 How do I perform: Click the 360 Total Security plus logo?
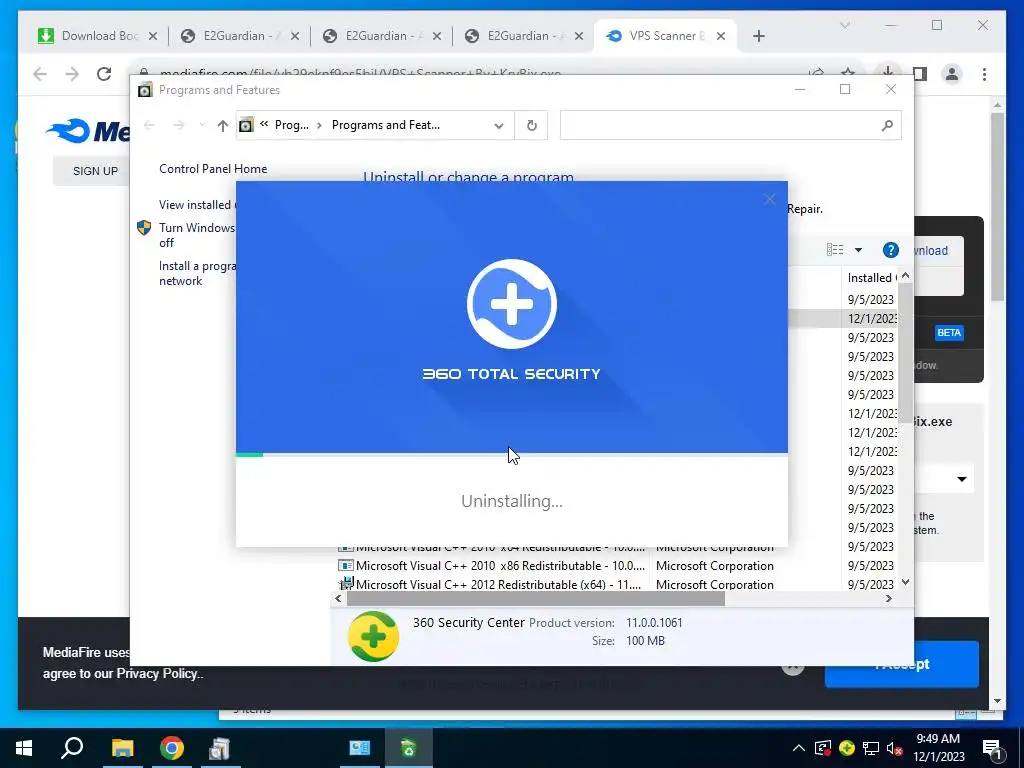pyautogui.click(x=511, y=304)
